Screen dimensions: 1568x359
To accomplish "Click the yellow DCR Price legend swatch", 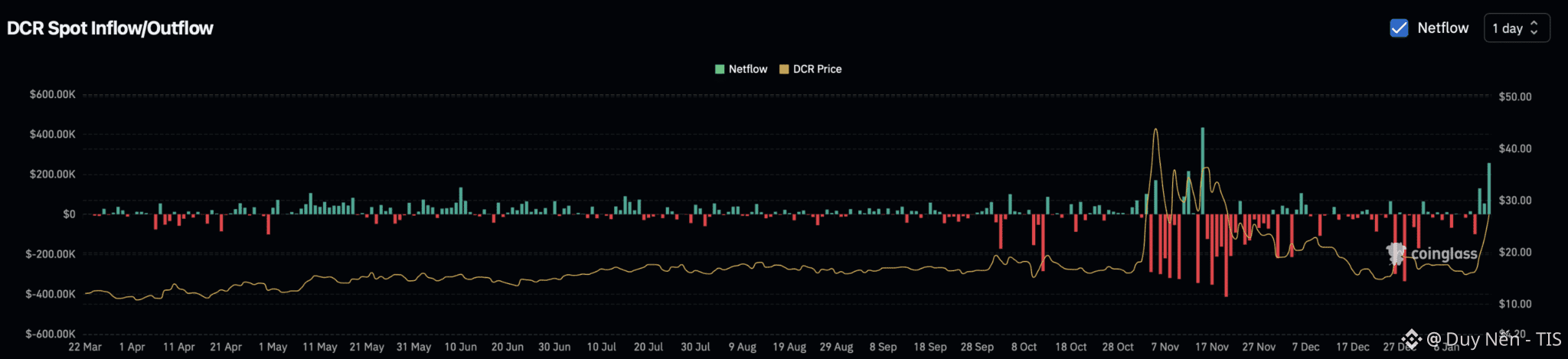I will (783, 69).
